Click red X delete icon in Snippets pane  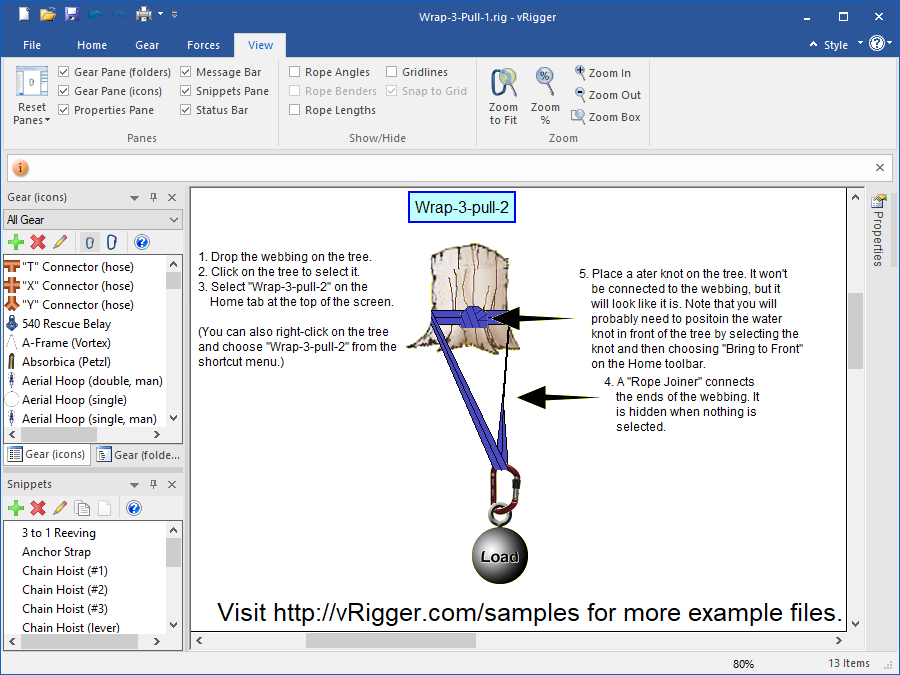coord(38,508)
